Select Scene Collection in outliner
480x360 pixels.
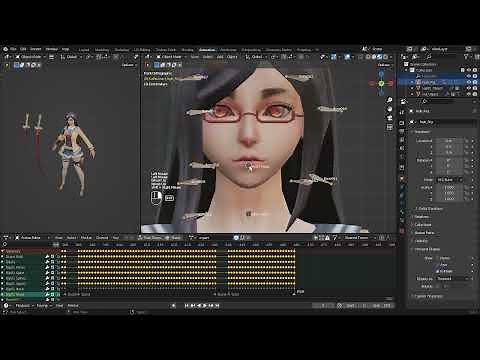[423, 64]
